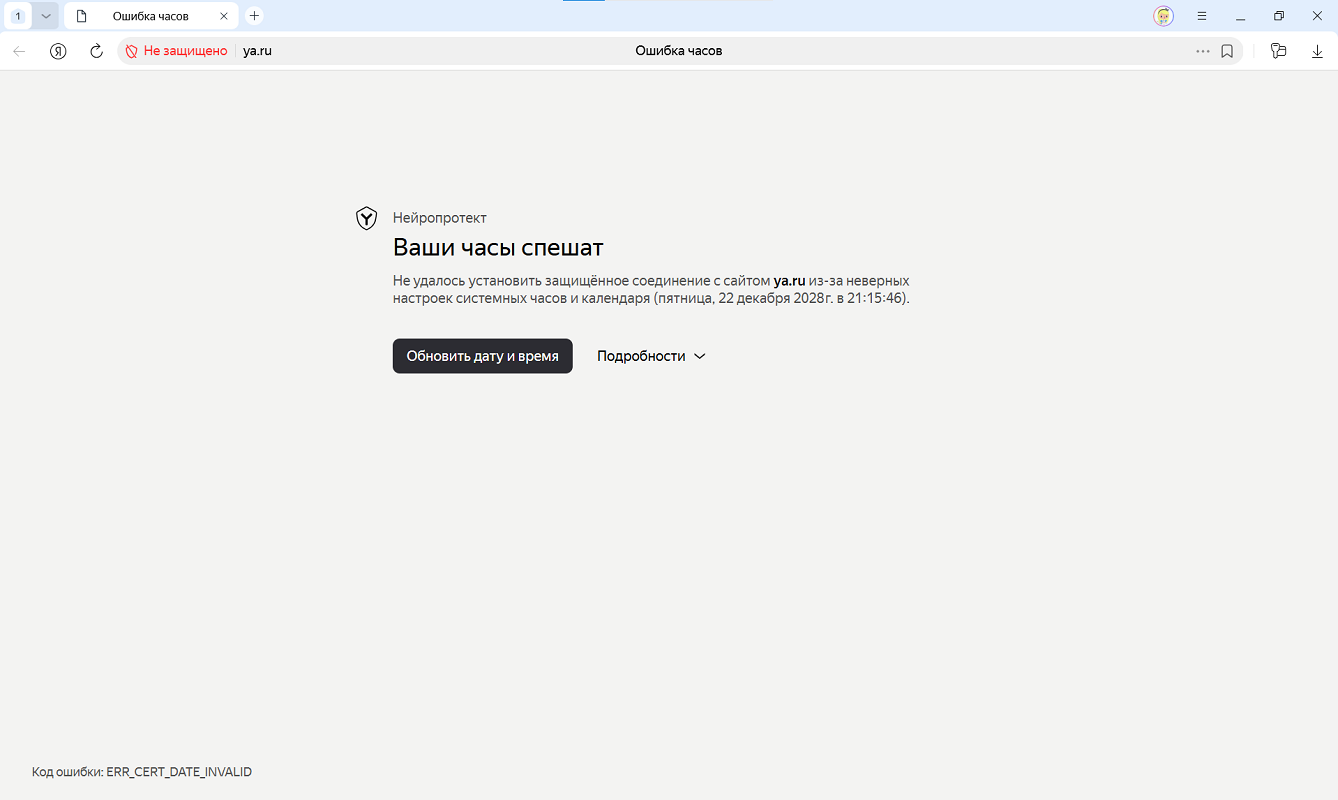Open a new tab with plus button
Viewport: 1338px width, 800px height.
pyautogui.click(x=254, y=16)
